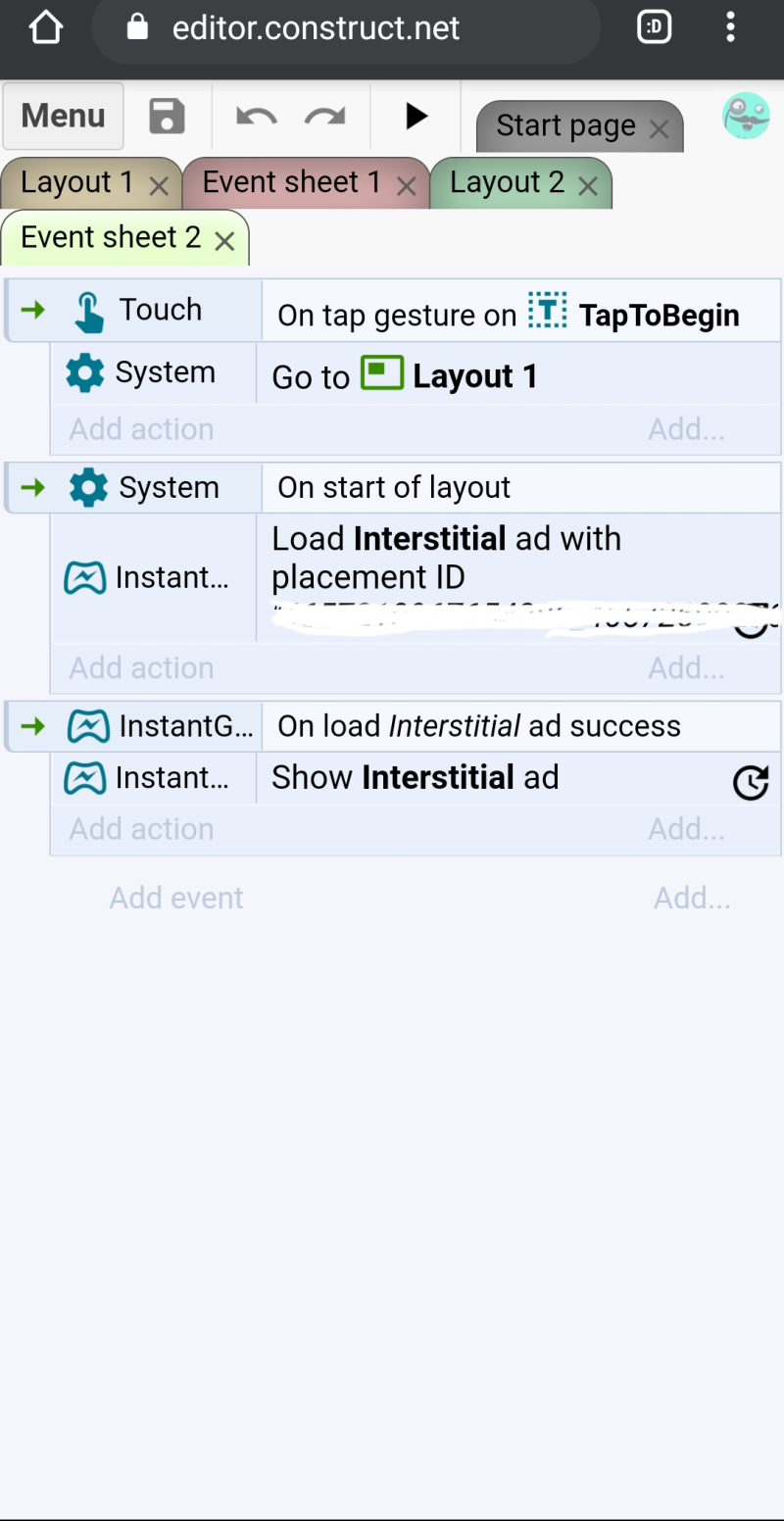784x1521 pixels.
Task: Click the TapToBegin text object icon
Action: click(547, 311)
